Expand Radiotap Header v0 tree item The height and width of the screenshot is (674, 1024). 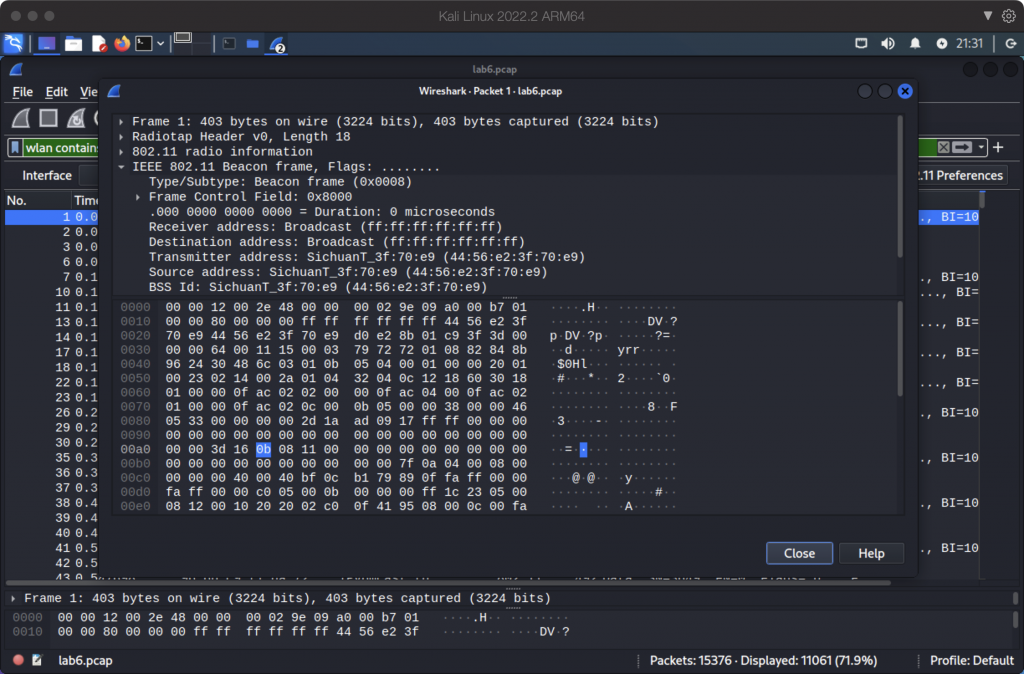[x=121, y=136]
